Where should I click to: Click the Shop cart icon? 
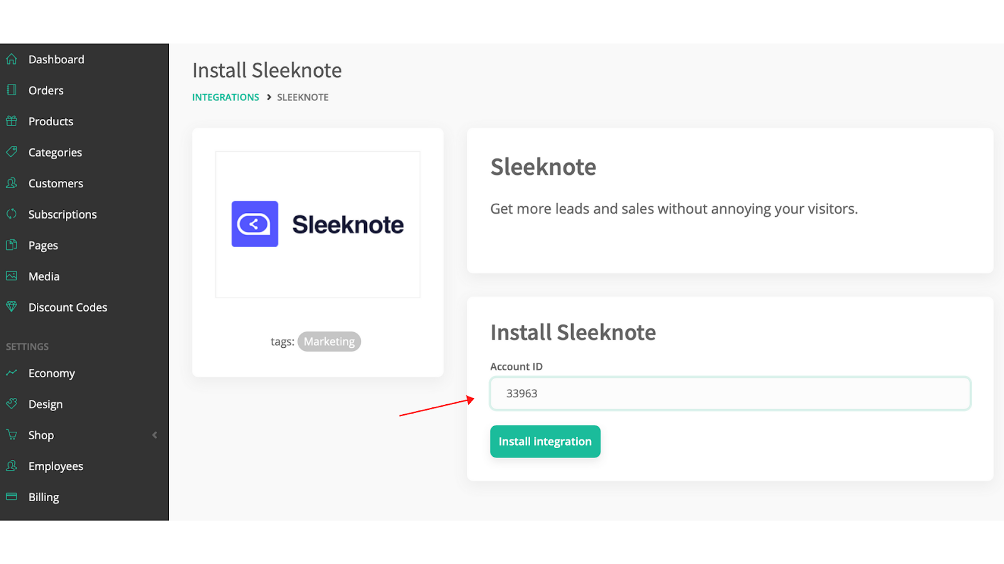[x=12, y=435]
